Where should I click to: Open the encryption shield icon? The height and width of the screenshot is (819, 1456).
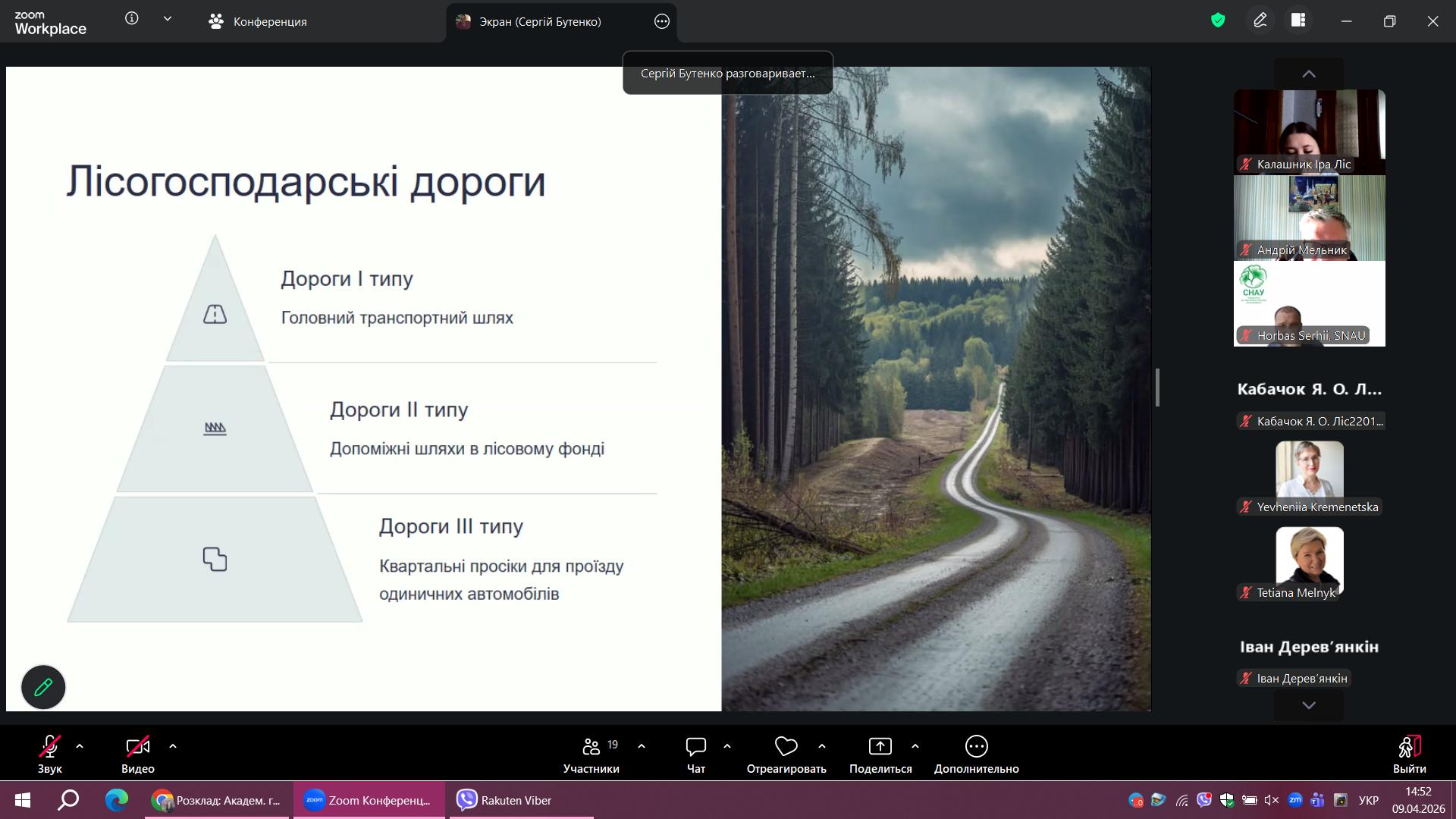pyautogui.click(x=1218, y=20)
